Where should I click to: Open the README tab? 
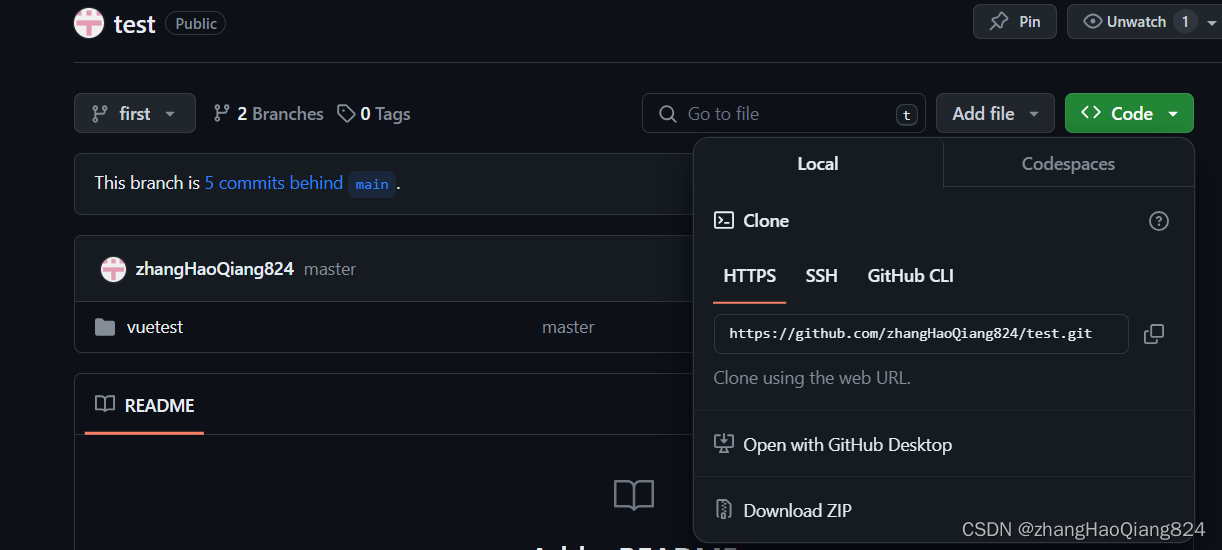145,405
